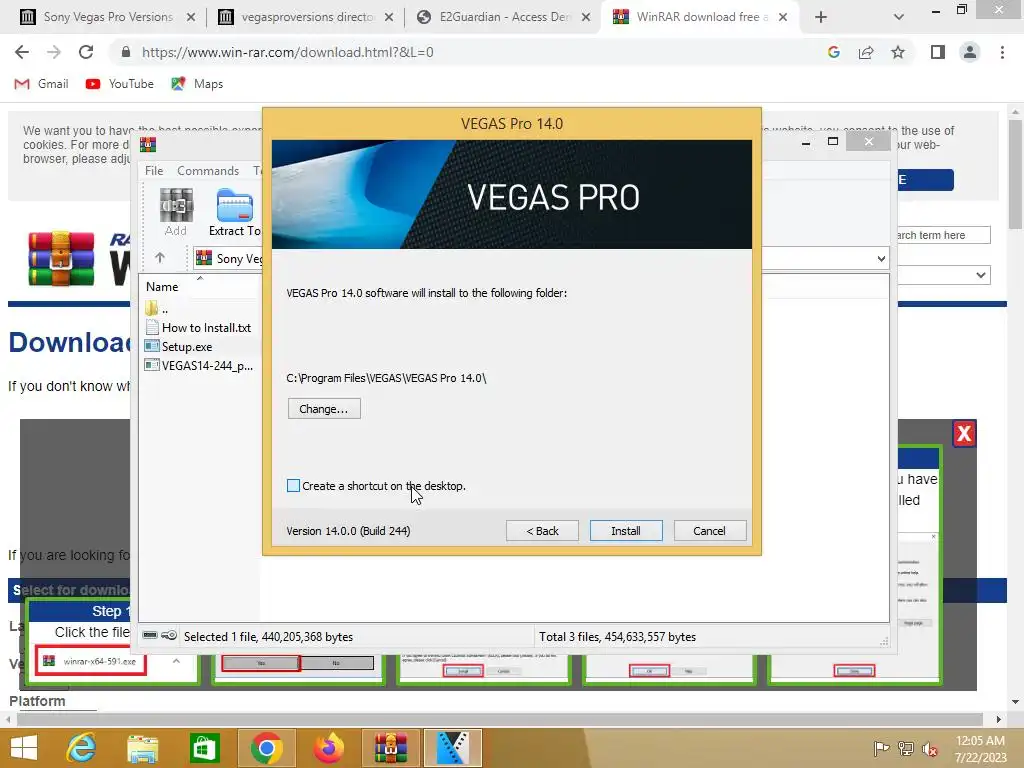Go back in Chrome
Image resolution: width=1024 pixels, height=768 pixels.
pyautogui.click(x=22, y=52)
